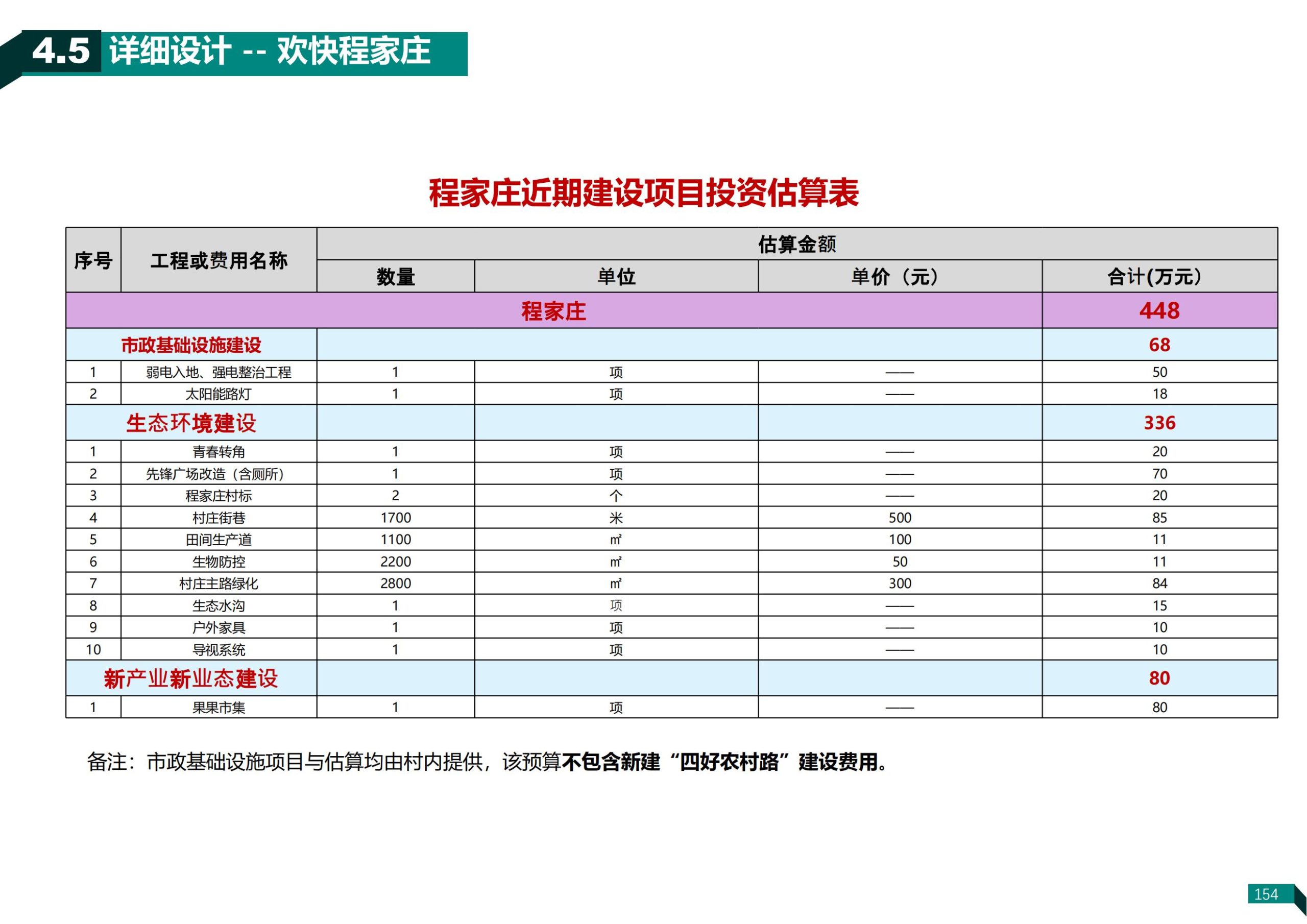Image resolution: width=1307 pixels, height=924 pixels.
Task: Select the 村庄街巷 row name
Action: pos(219,518)
